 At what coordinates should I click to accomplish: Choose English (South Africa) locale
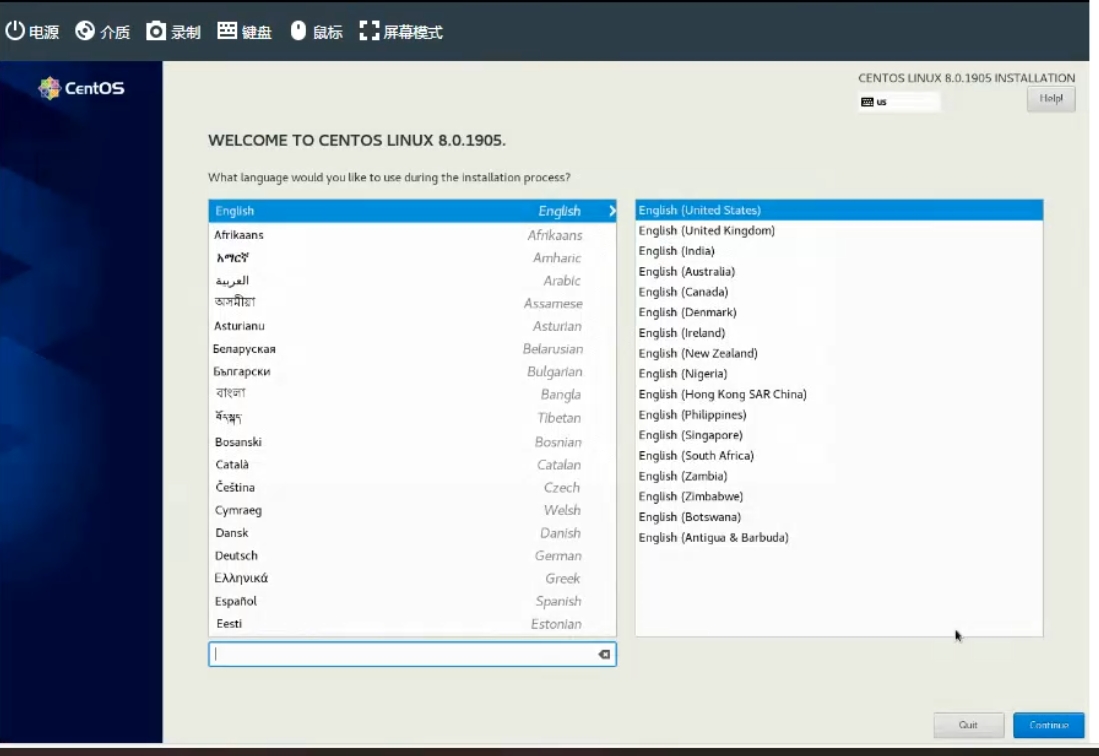click(x=839, y=455)
